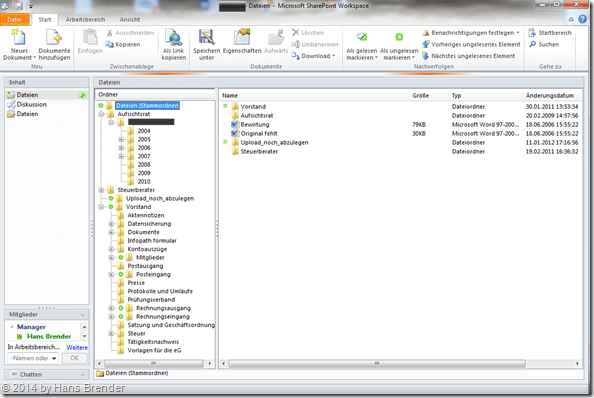Click Umbenennen in the ribbon

pos(315,44)
